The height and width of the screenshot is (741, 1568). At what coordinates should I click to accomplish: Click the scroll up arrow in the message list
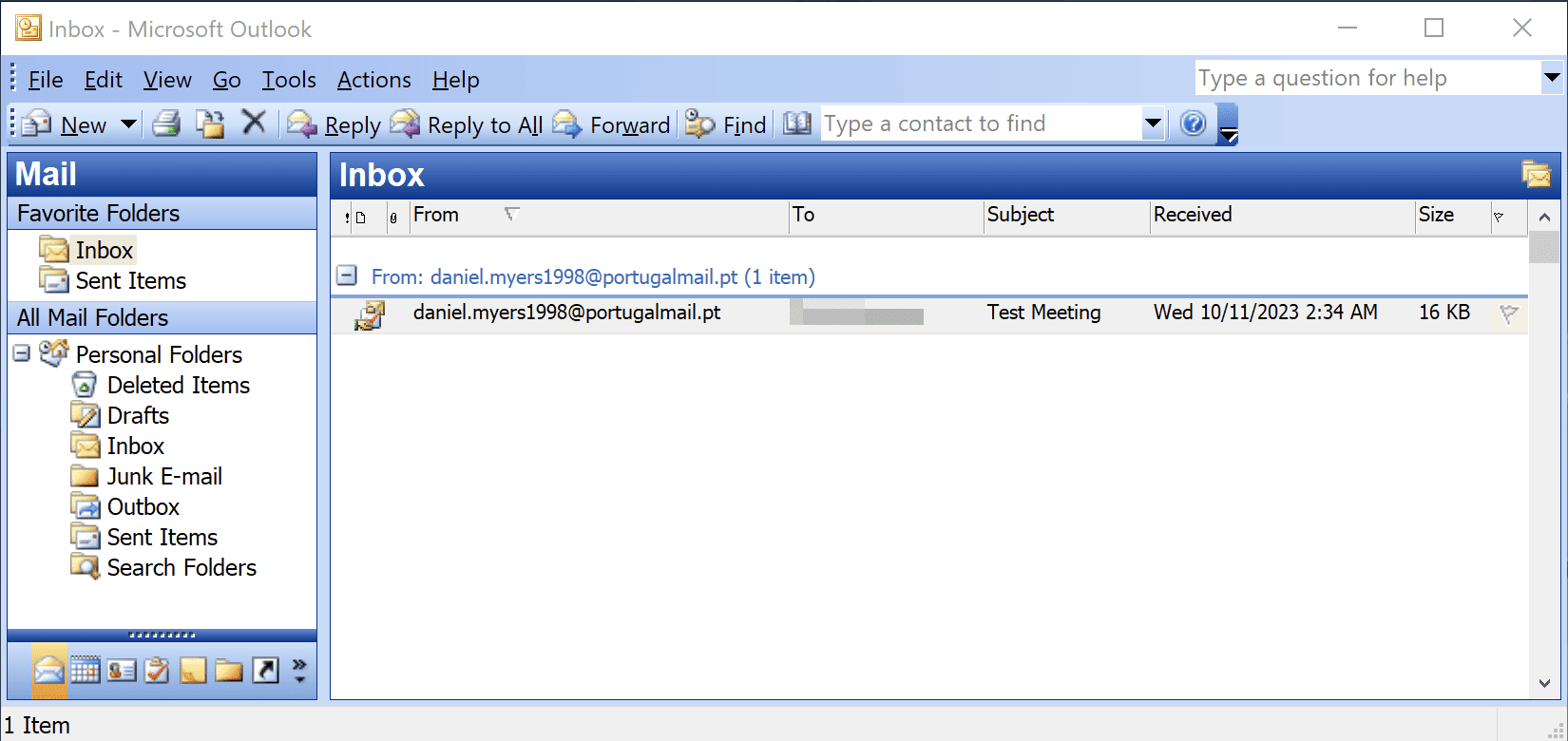click(1544, 217)
